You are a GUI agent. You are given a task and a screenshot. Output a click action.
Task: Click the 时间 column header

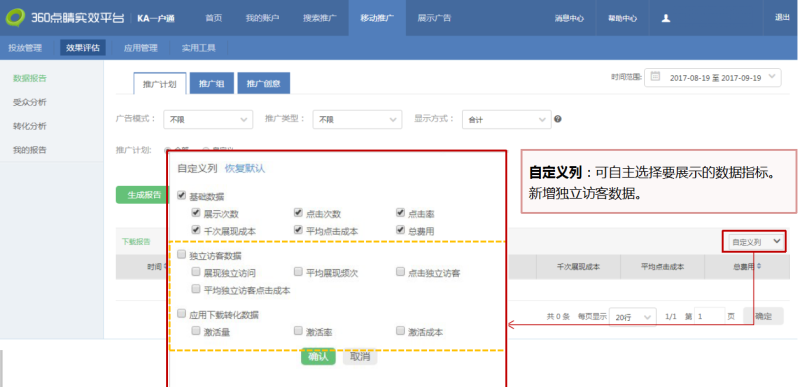[155, 266]
